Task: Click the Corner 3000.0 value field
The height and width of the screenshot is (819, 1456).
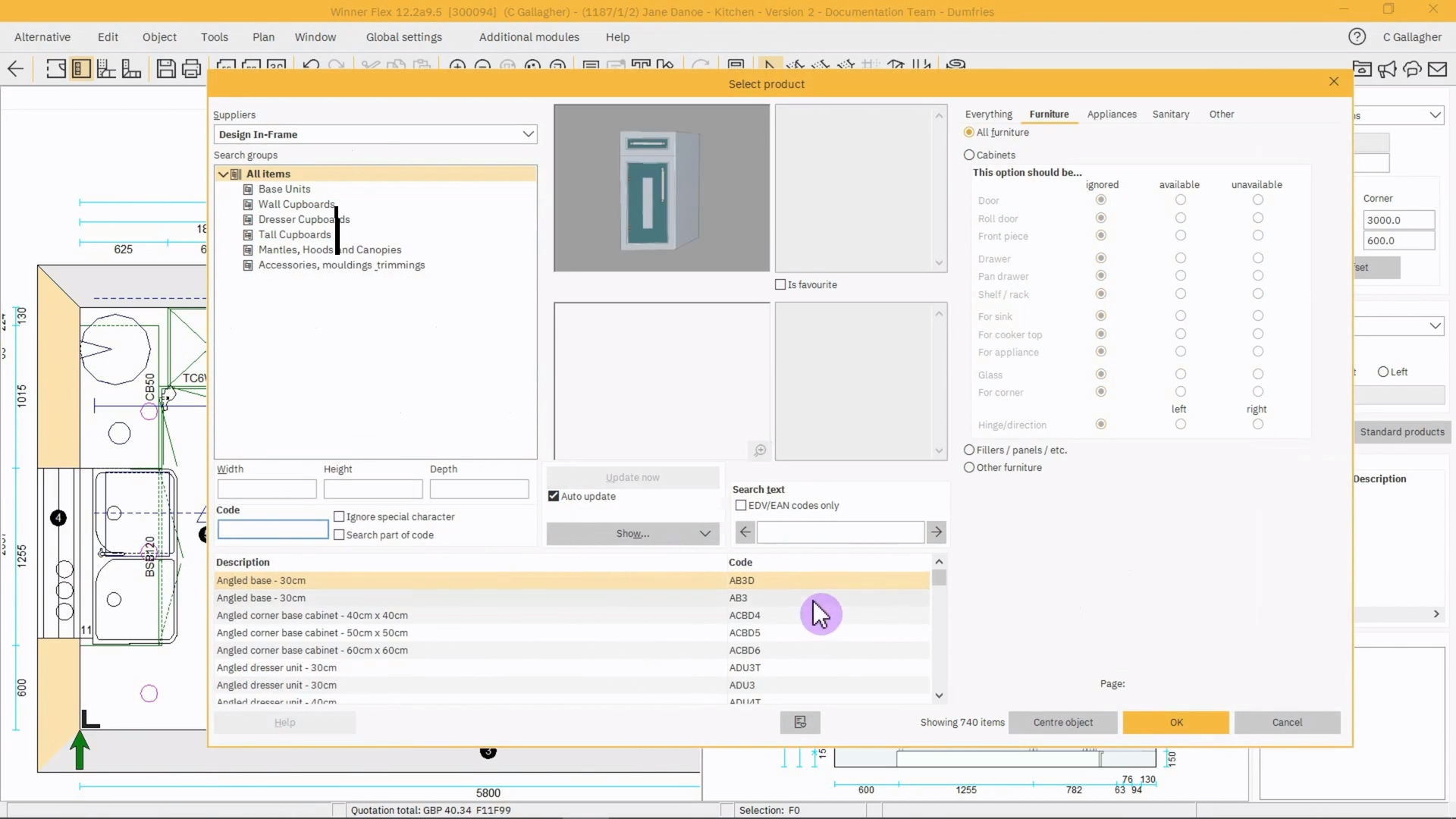Action: coord(1398,220)
